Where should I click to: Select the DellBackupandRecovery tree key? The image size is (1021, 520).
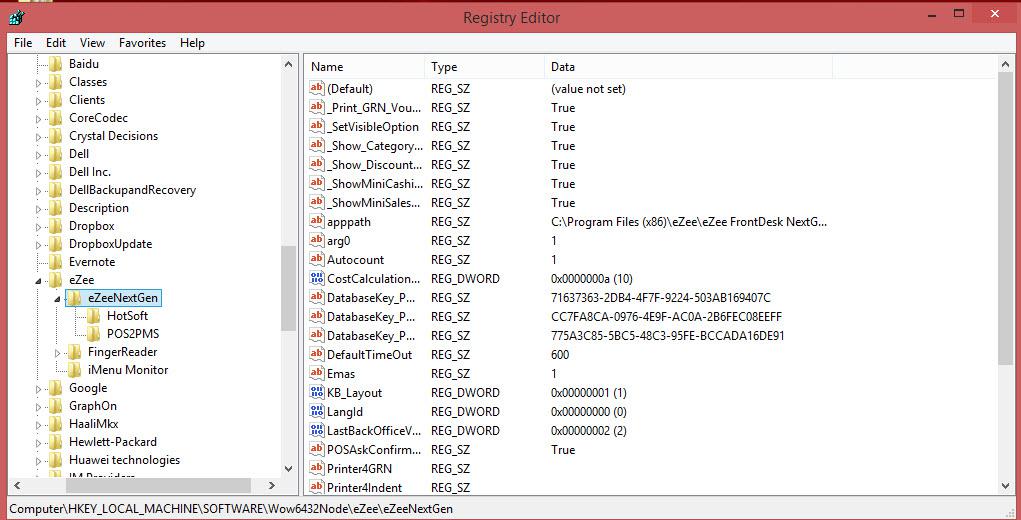tap(132, 190)
